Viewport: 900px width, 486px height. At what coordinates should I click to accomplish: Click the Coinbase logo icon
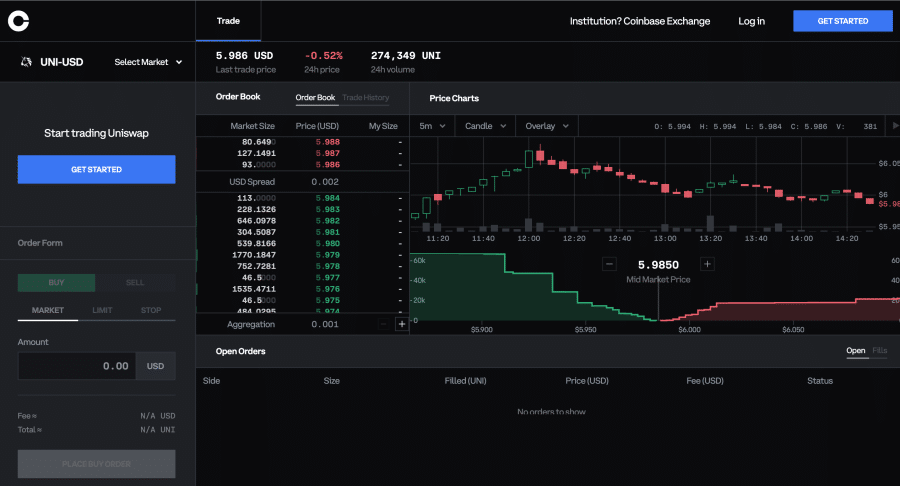pos(18,21)
